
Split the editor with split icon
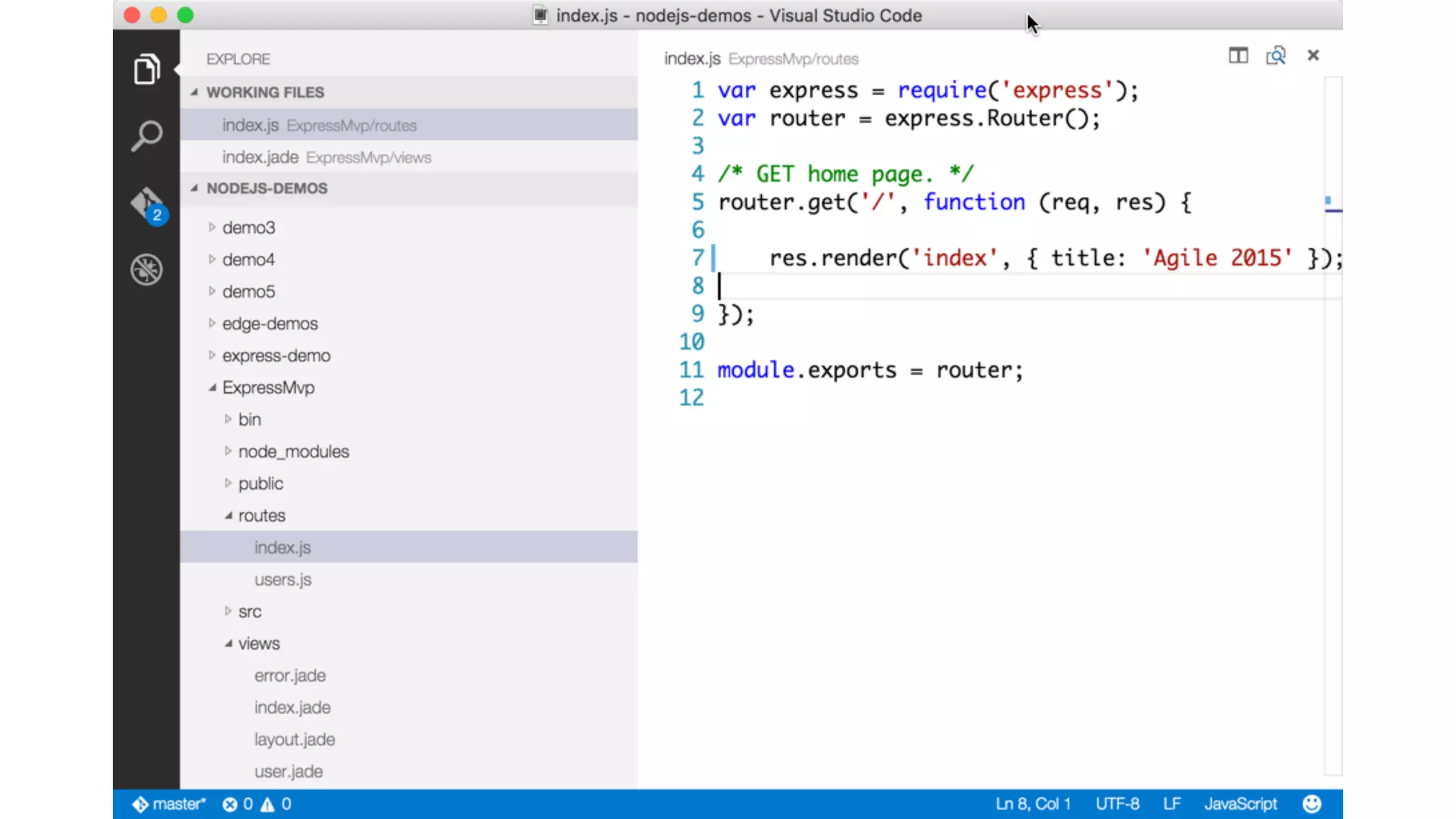coord(1238,55)
